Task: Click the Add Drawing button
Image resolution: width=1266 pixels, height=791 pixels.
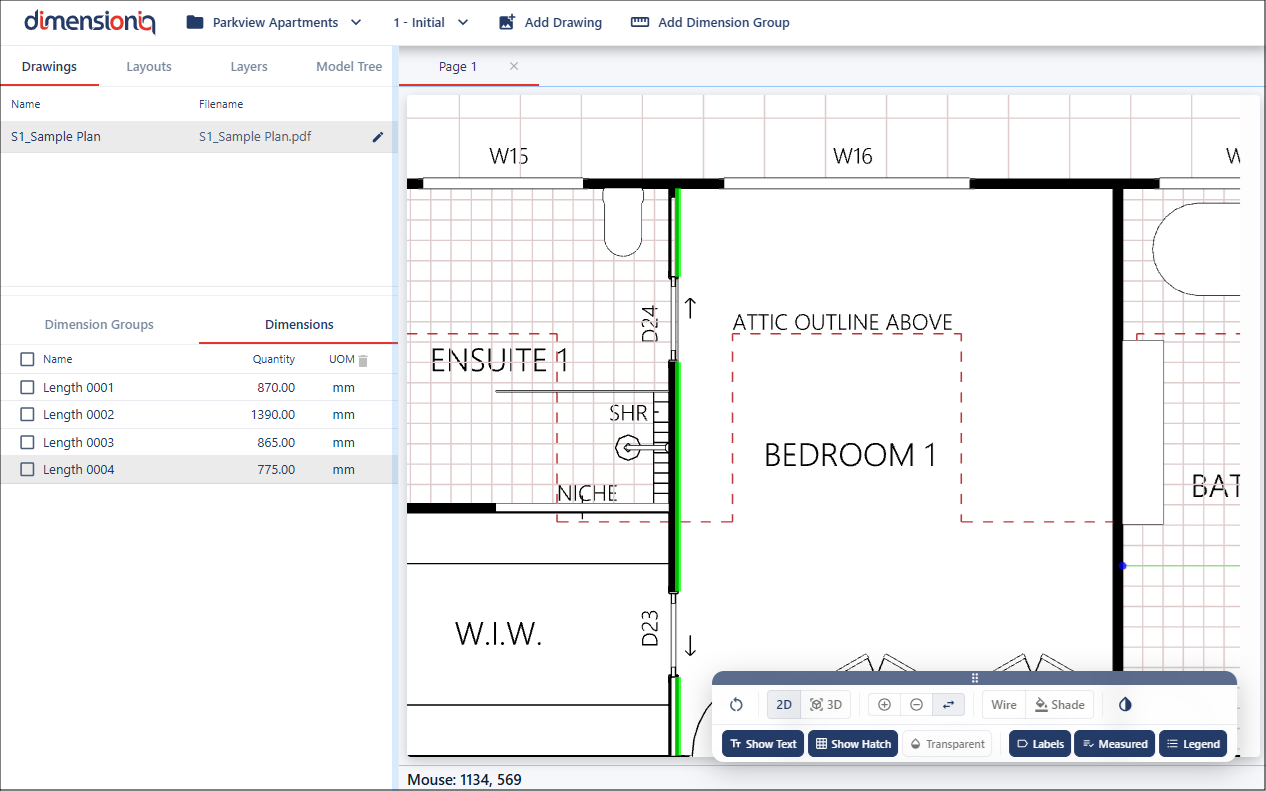Action: (x=550, y=22)
